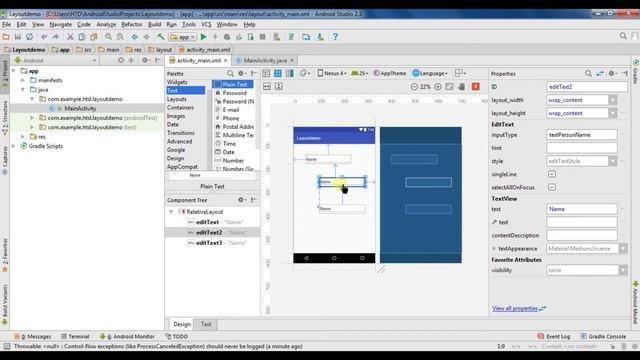Screen dimensions: 640x360
Task: Select Password in the Palette list
Action: (234, 93)
